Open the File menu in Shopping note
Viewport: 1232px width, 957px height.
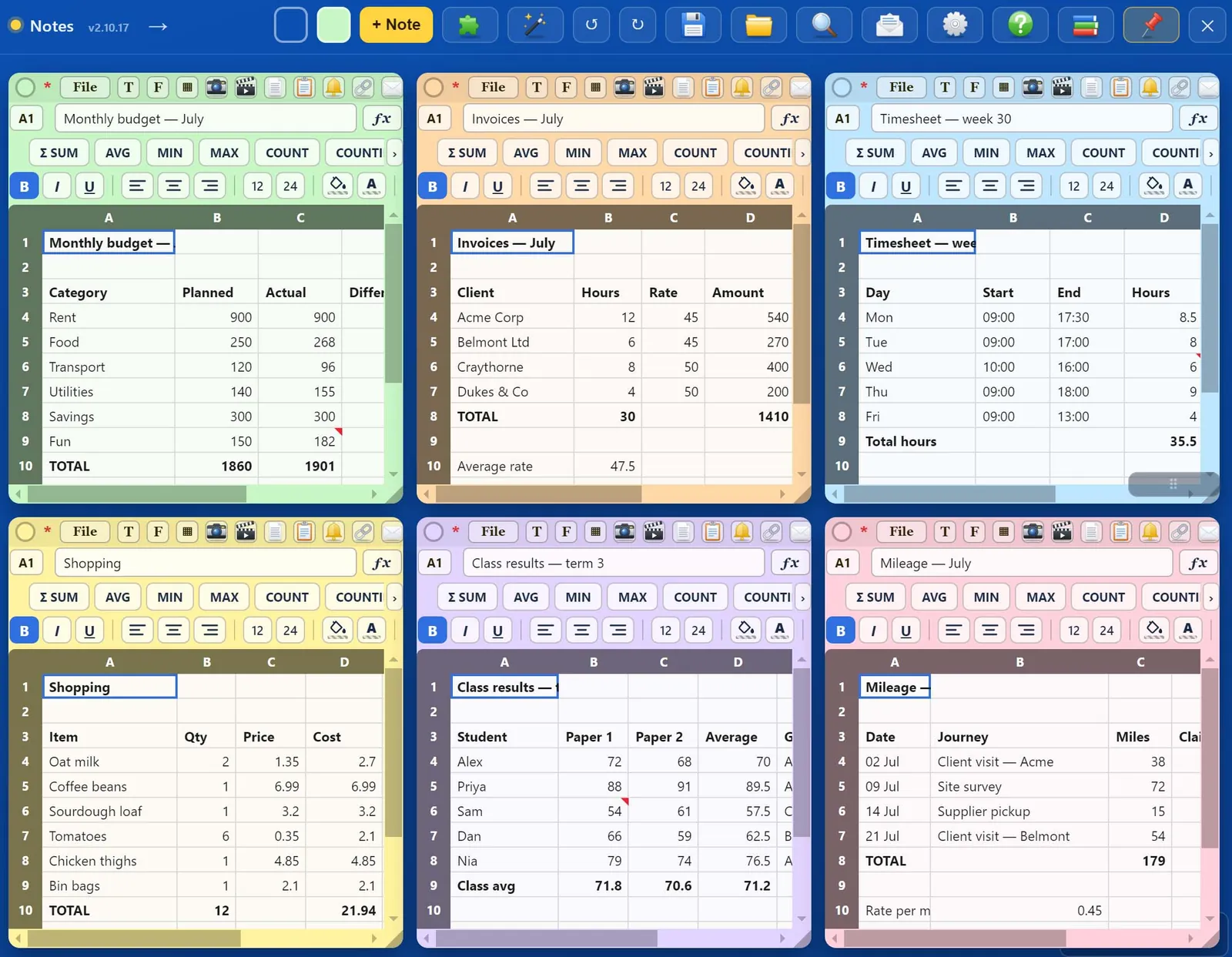coord(85,531)
